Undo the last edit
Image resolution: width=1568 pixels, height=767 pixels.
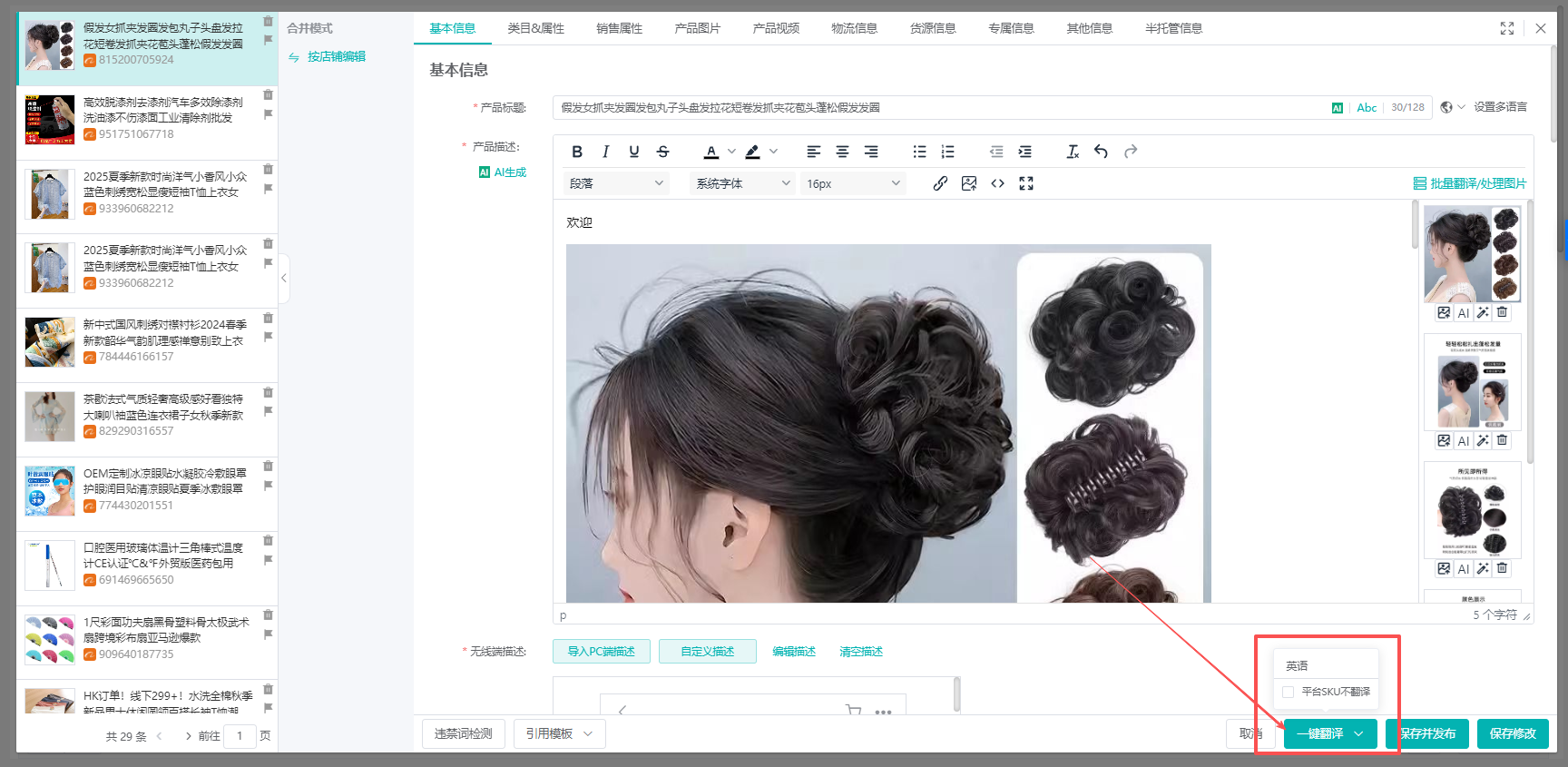click(x=1101, y=152)
